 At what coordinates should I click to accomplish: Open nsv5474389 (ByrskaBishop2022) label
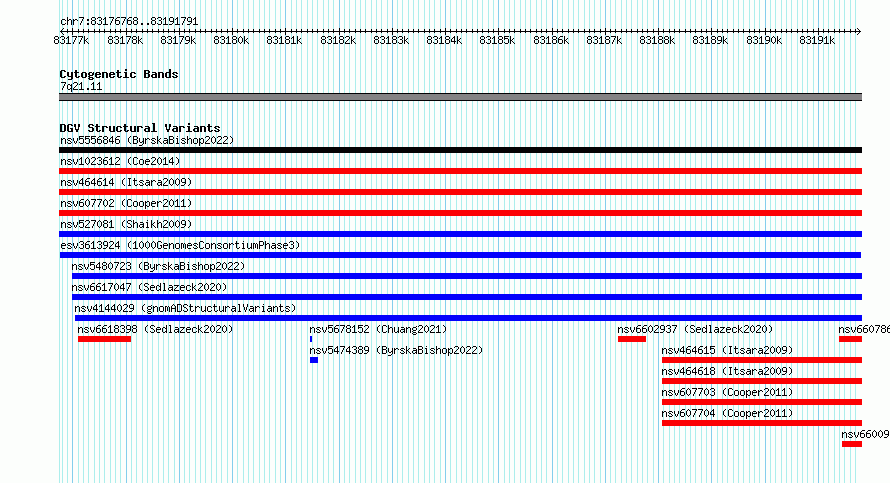(x=396, y=350)
